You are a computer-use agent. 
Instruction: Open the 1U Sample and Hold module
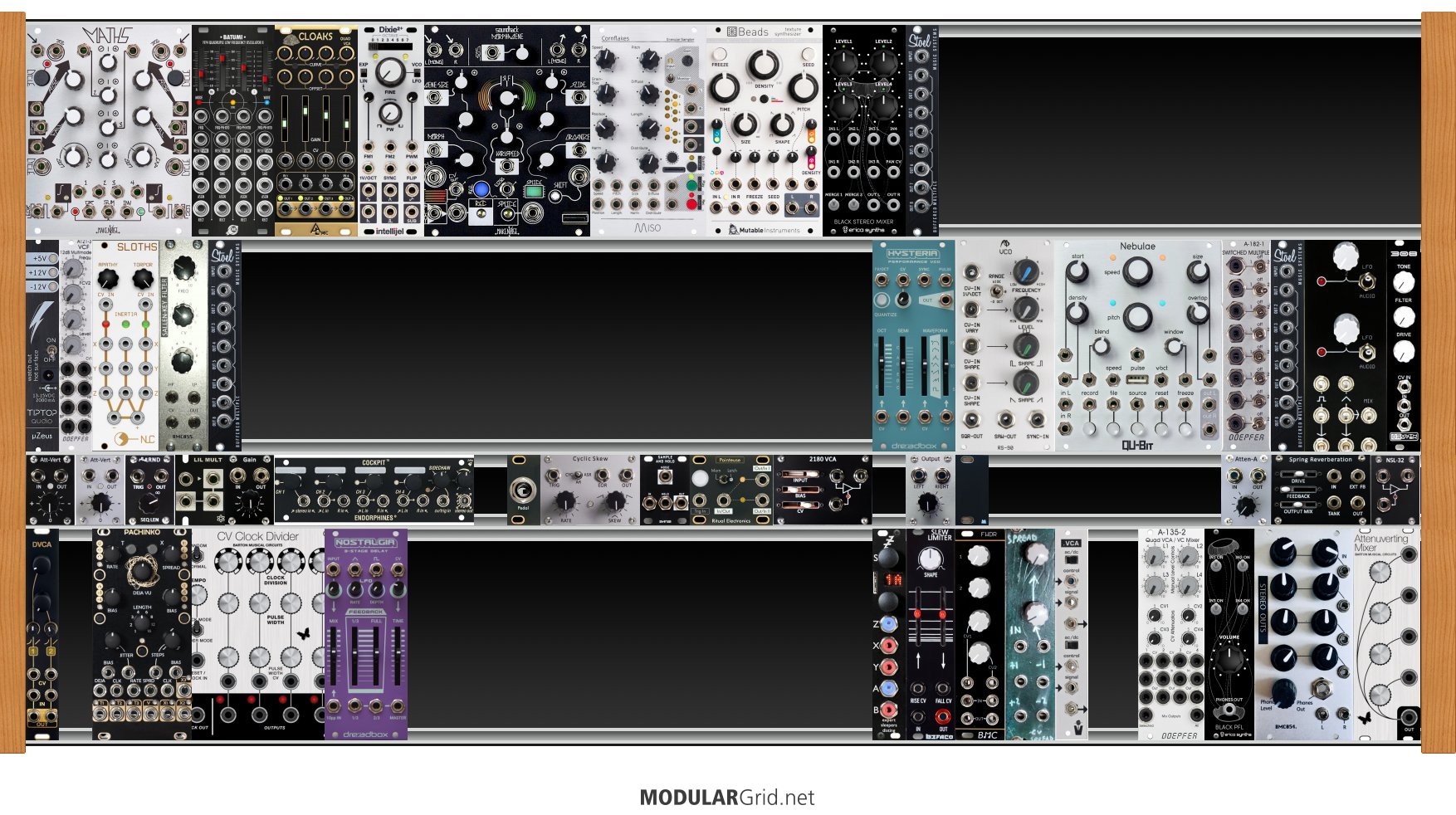(665, 490)
